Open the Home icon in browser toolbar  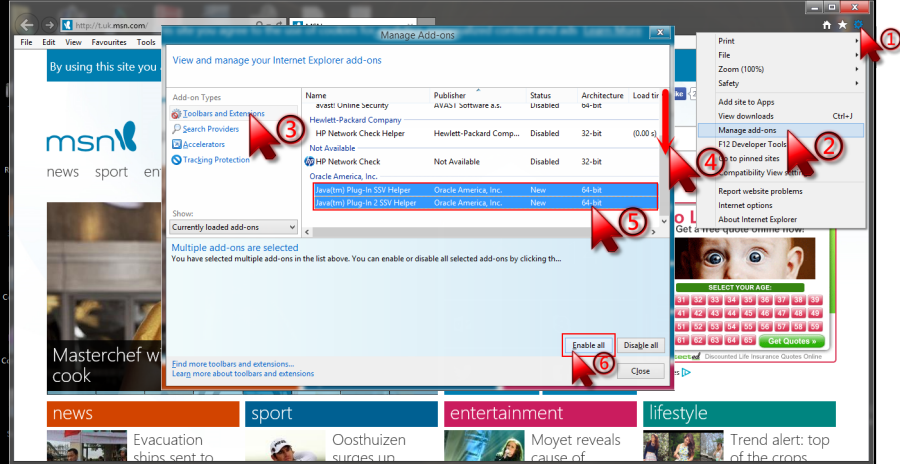827,25
